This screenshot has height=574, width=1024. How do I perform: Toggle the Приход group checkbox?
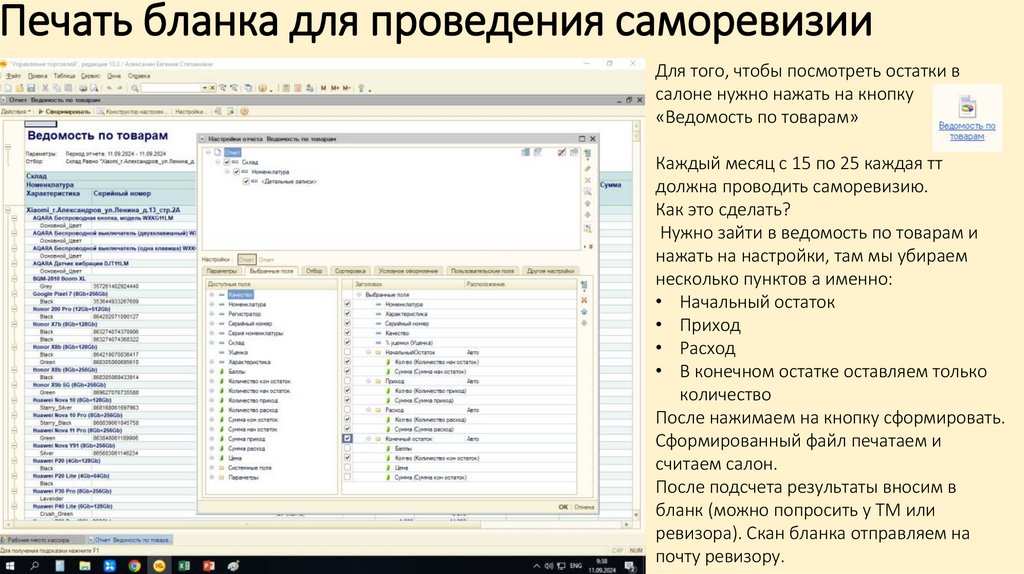[x=347, y=381]
